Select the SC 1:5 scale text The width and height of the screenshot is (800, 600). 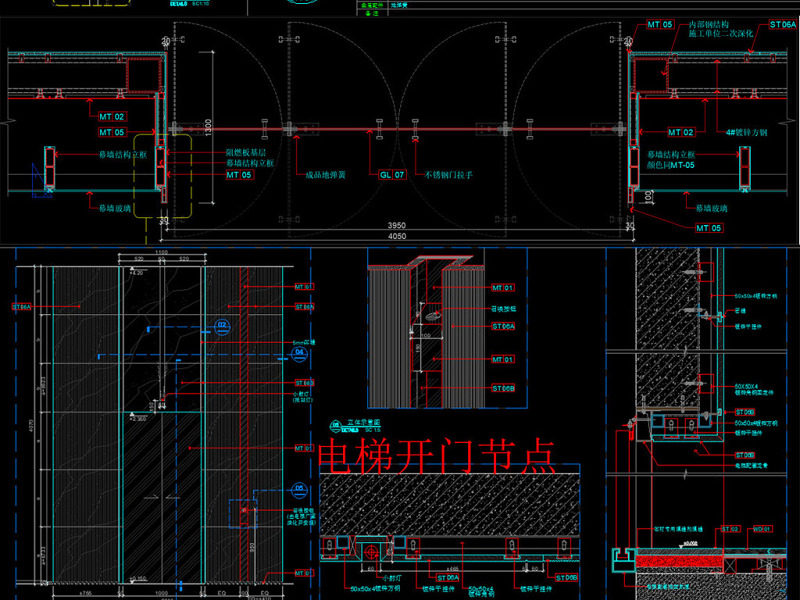coord(373,430)
